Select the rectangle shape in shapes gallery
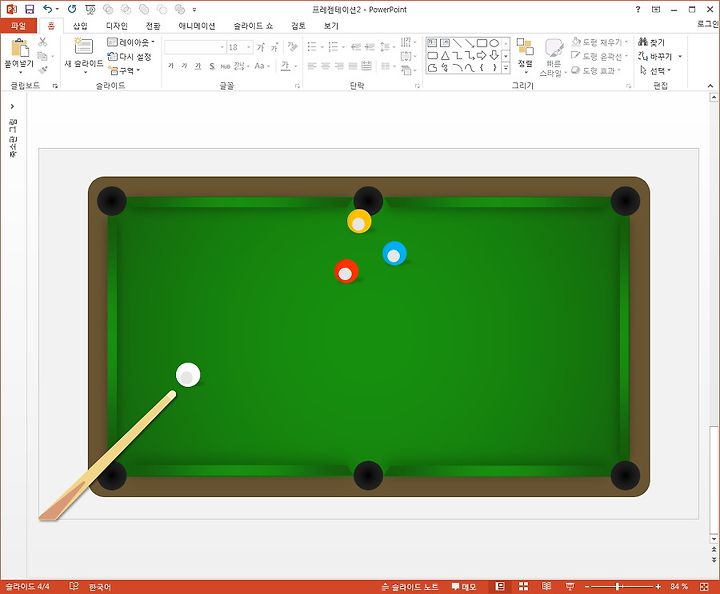The image size is (720, 594). tap(482, 43)
